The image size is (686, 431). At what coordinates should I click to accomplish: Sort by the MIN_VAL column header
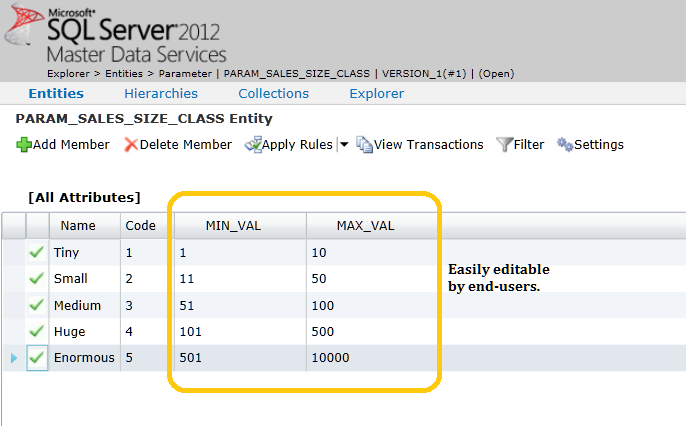coord(233,226)
